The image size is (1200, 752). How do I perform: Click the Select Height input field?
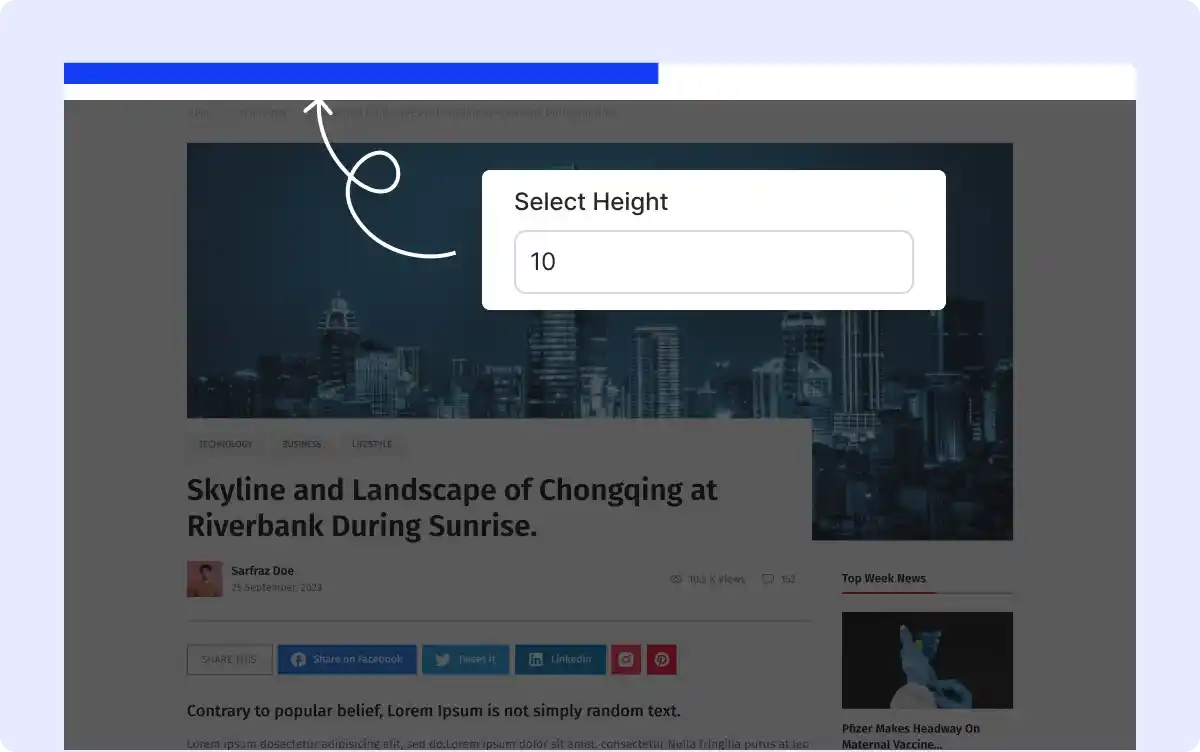tap(713, 262)
